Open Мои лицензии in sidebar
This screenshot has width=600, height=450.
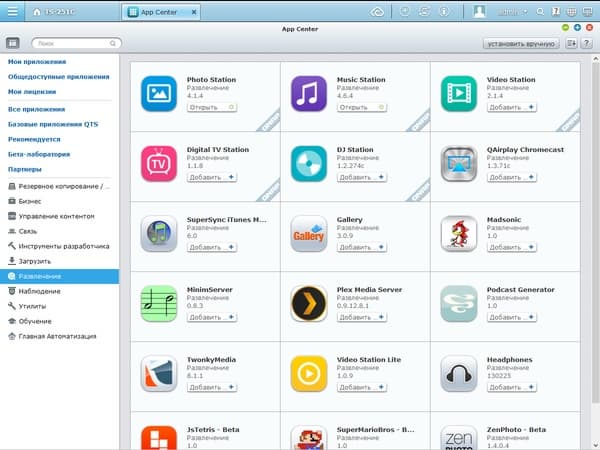pyautogui.click(x=32, y=91)
